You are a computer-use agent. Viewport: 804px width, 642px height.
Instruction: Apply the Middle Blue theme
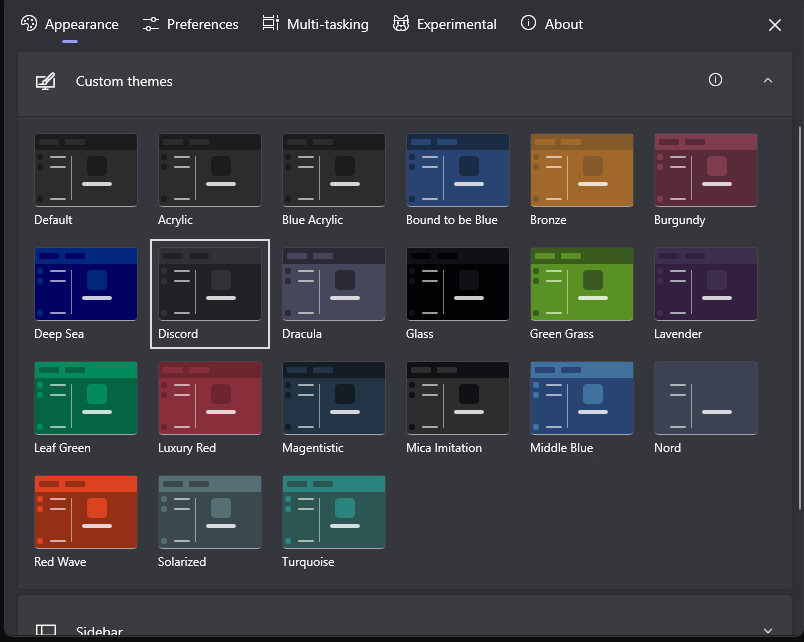click(x=582, y=398)
